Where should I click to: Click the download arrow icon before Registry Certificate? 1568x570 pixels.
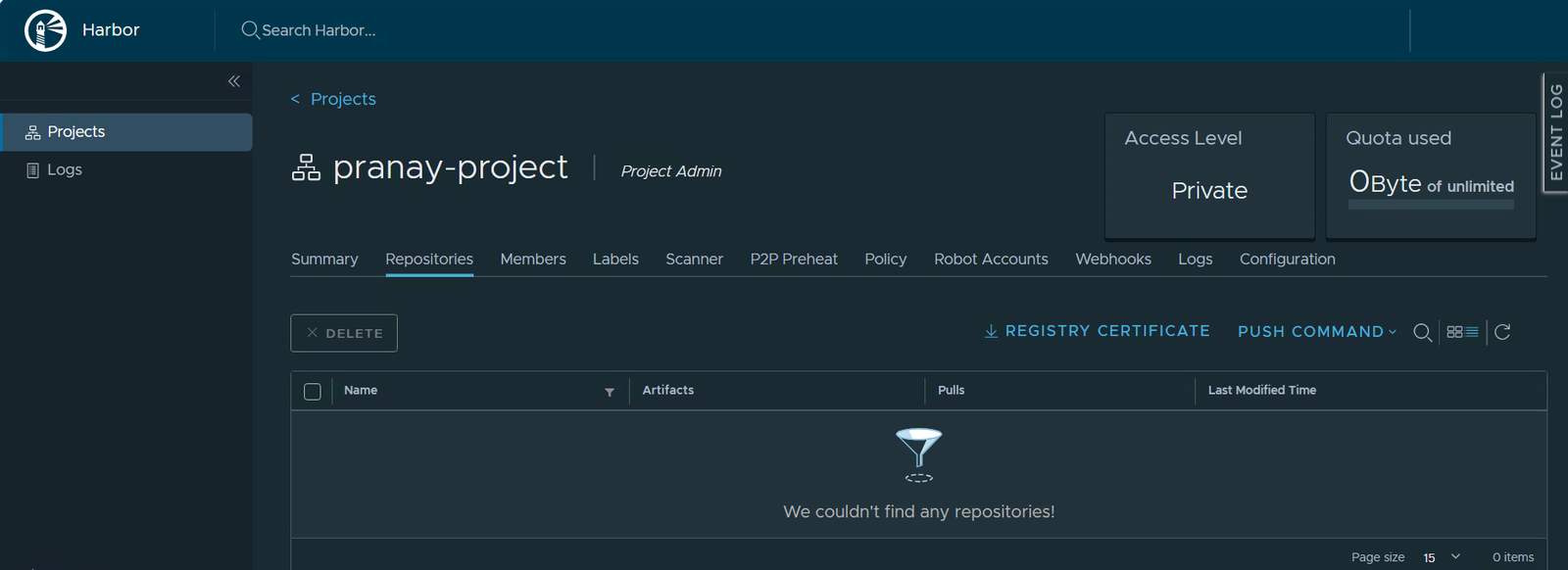(x=991, y=332)
